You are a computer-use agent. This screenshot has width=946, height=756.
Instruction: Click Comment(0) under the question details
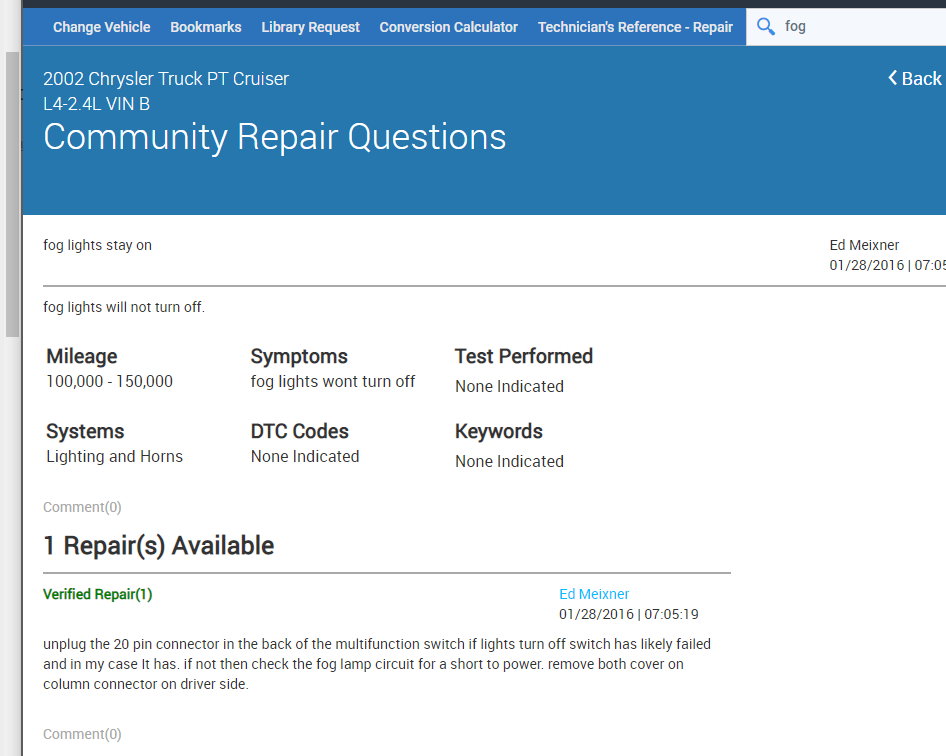(82, 507)
